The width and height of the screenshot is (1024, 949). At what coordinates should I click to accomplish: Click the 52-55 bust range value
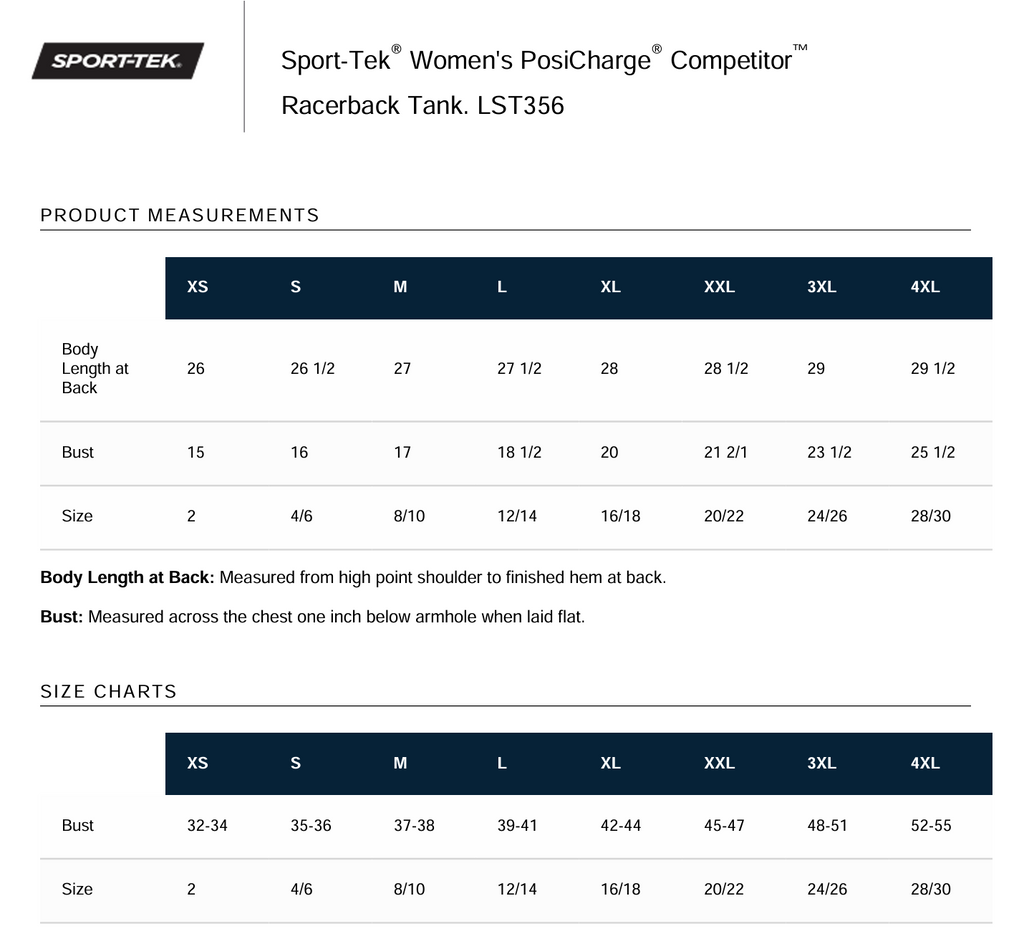(x=931, y=826)
